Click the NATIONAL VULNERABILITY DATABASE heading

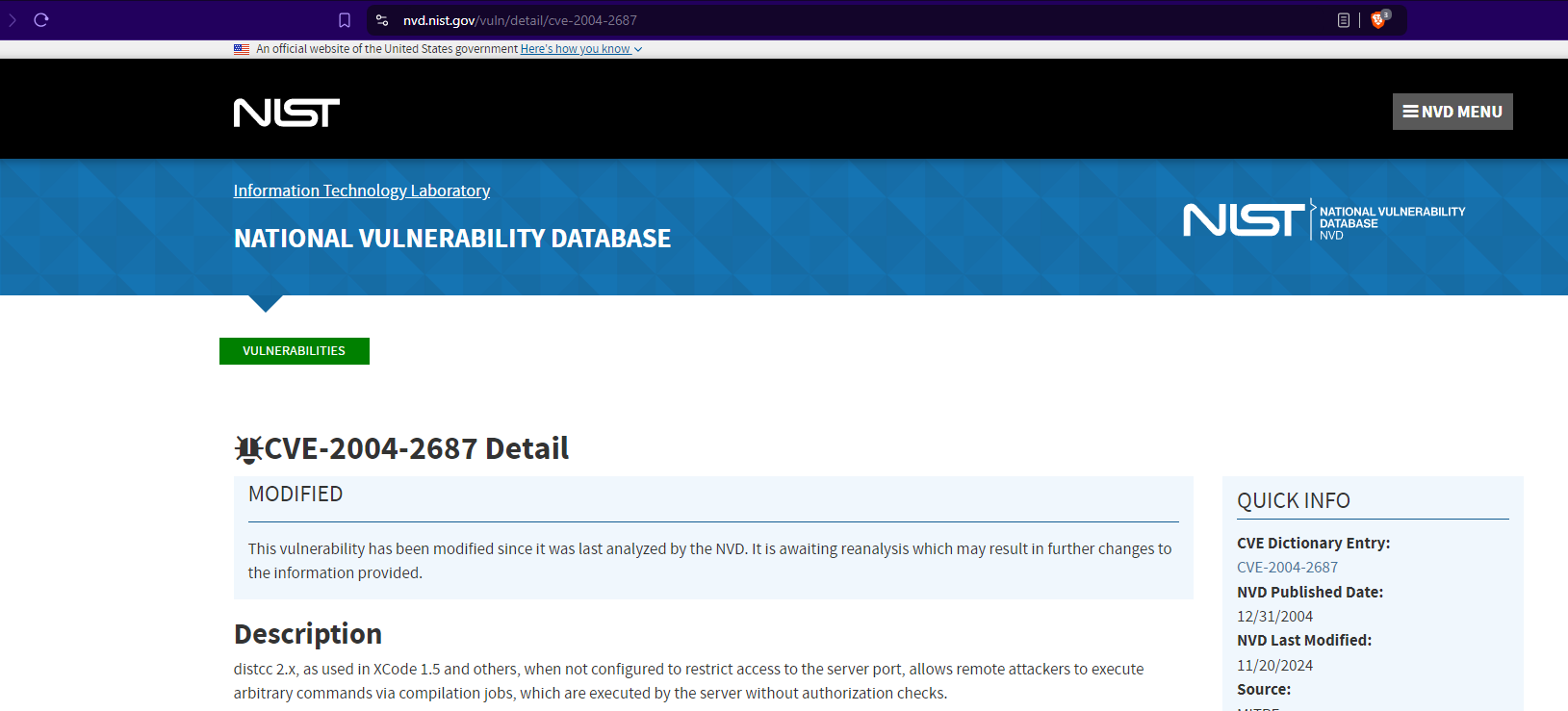[451, 239]
